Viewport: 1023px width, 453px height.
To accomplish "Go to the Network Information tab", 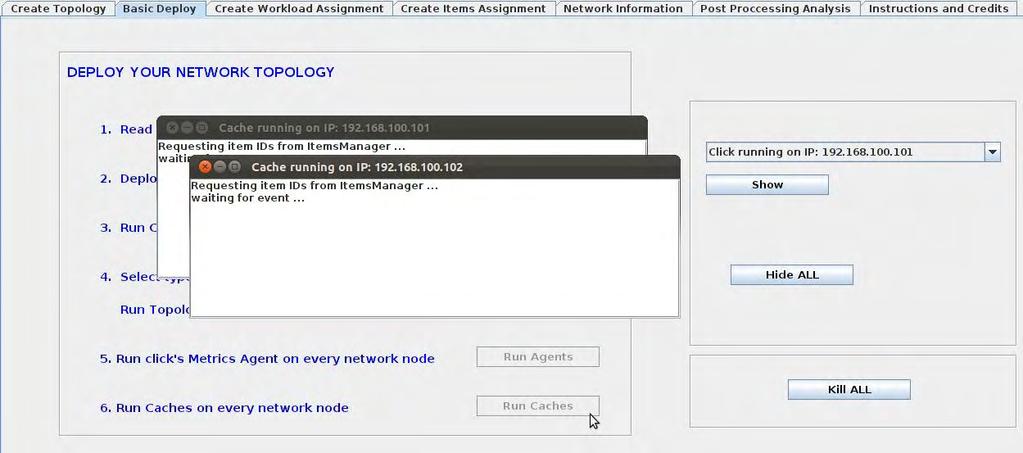I will click(623, 8).
